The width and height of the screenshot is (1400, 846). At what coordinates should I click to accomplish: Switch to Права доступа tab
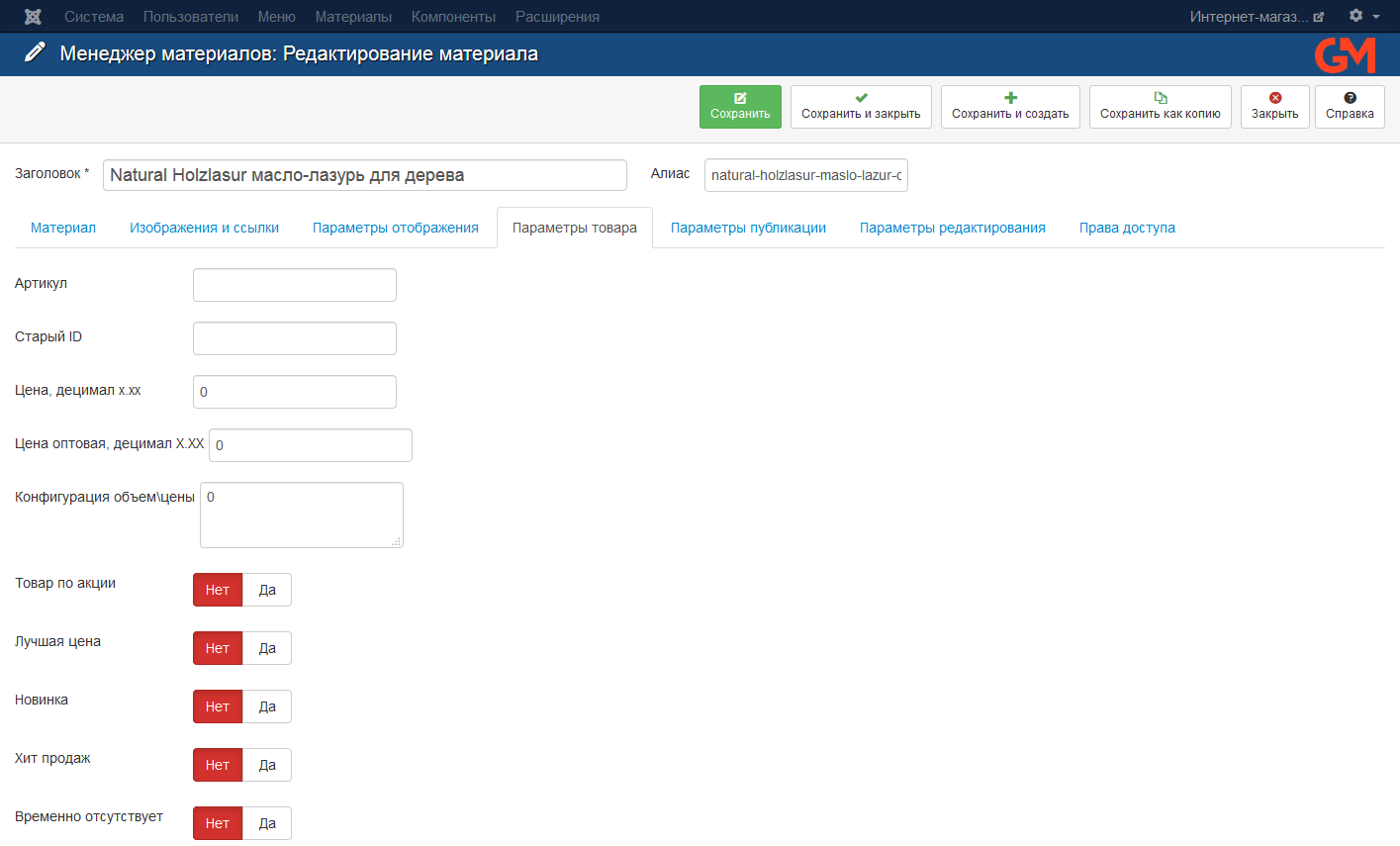(1127, 228)
